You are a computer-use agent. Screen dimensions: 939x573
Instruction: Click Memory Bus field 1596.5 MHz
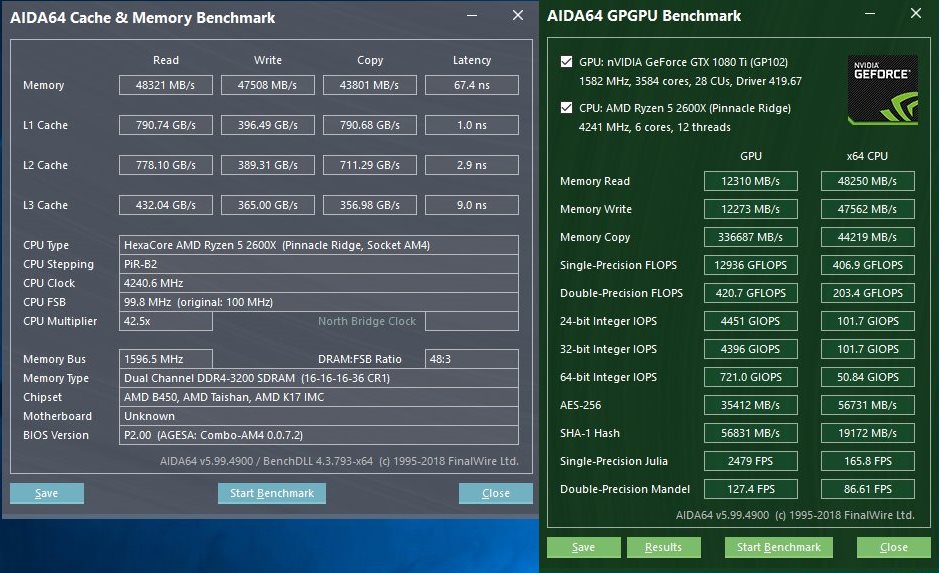[166, 359]
